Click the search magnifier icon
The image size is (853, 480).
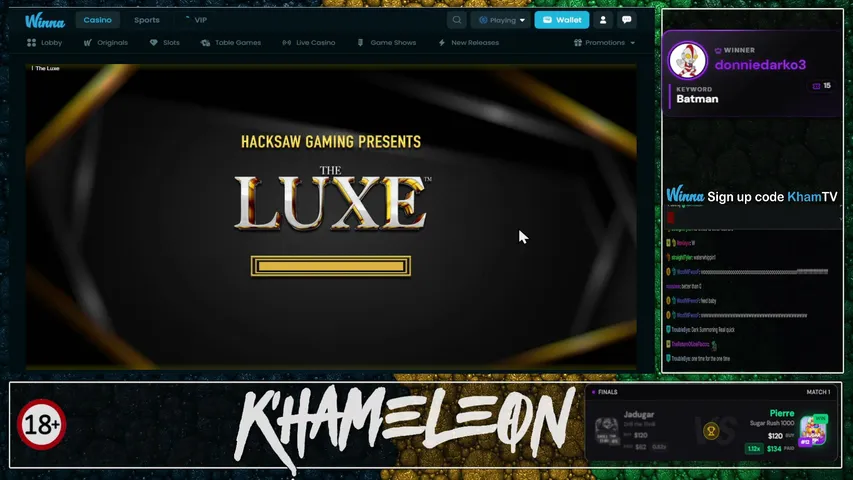click(456, 20)
